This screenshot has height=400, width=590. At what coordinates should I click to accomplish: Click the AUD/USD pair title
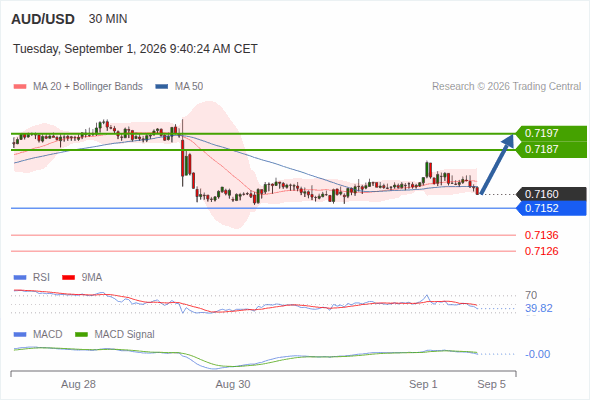coord(43,19)
